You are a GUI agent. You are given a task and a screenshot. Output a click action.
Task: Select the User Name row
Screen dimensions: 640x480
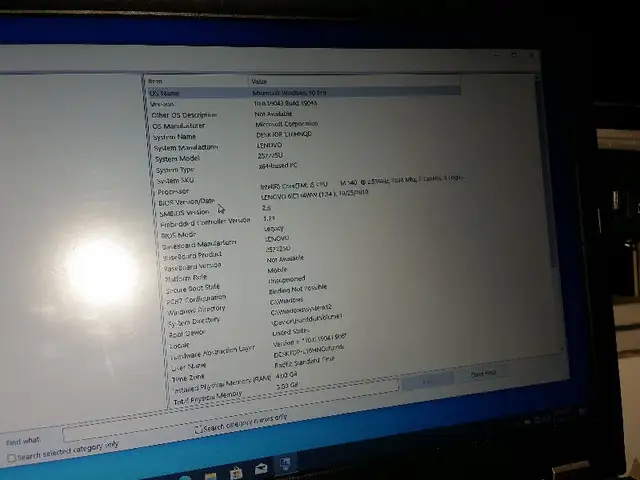click(189, 367)
